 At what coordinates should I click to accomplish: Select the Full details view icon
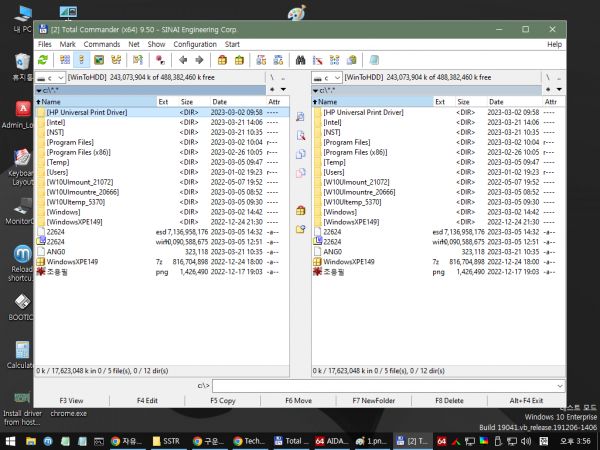point(82,60)
